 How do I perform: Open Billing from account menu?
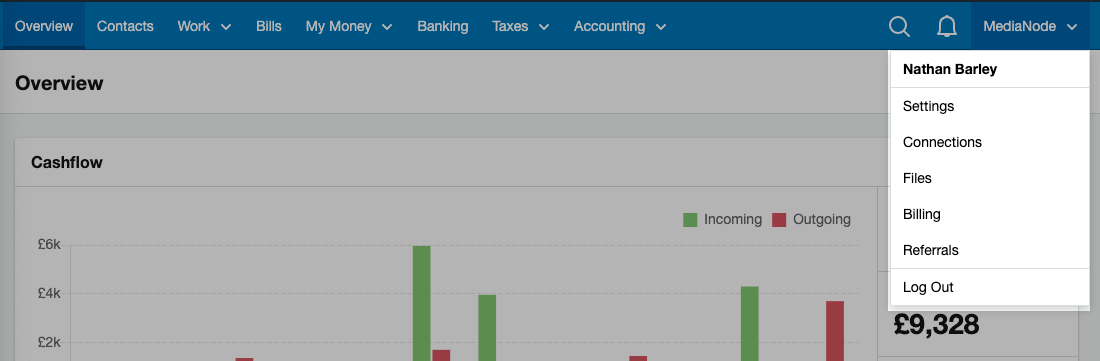(989, 214)
